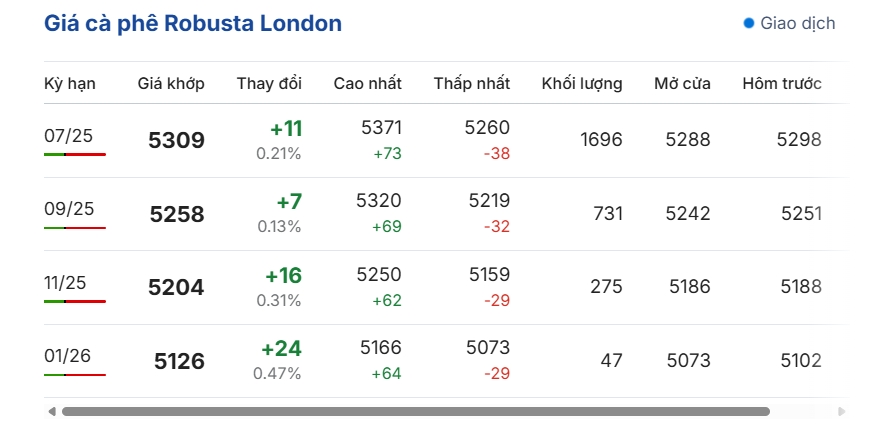The width and height of the screenshot is (888, 435).
Task: Select the 01/26 contract term
Action: pos(67,356)
